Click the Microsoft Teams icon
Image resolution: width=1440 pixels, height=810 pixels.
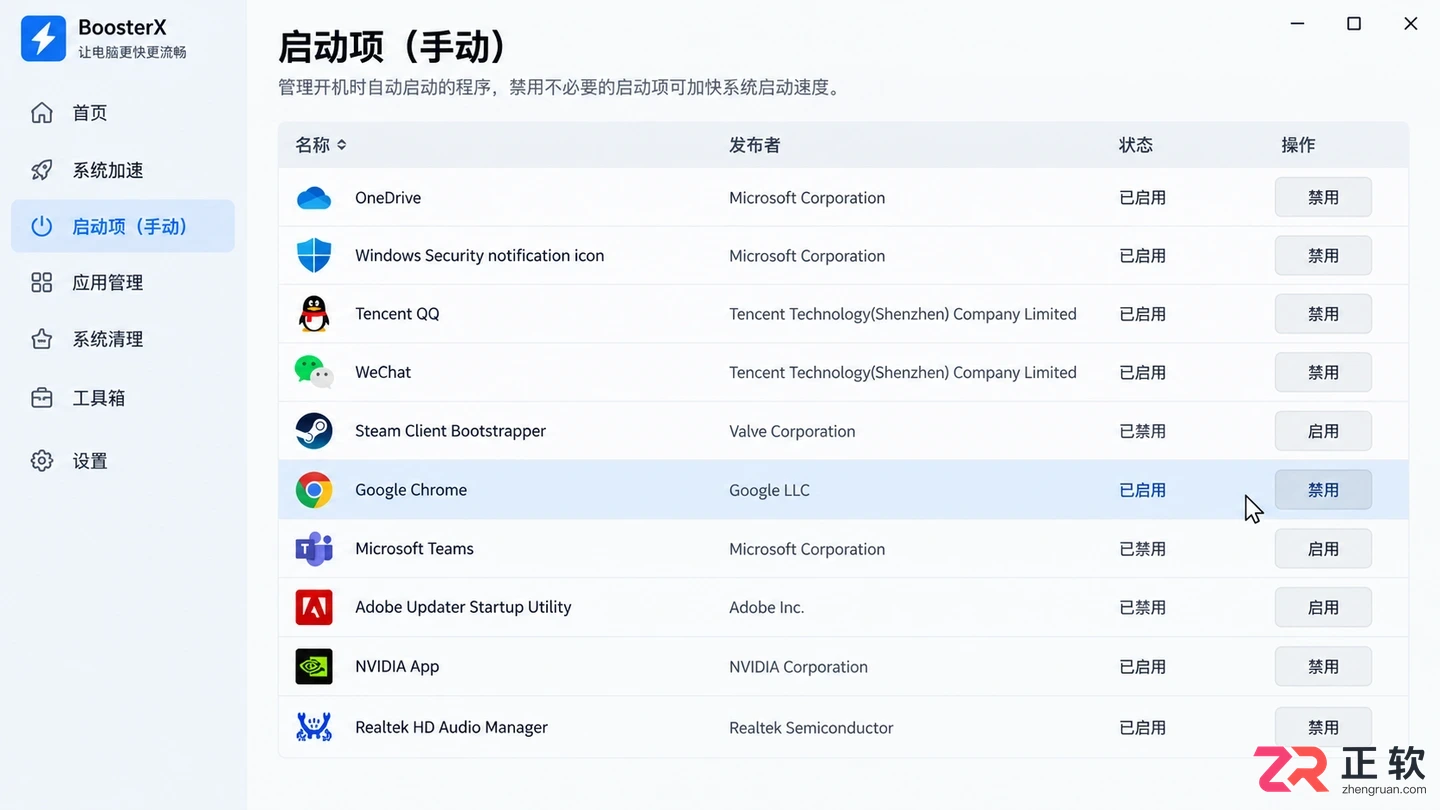[x=314, y=549]
